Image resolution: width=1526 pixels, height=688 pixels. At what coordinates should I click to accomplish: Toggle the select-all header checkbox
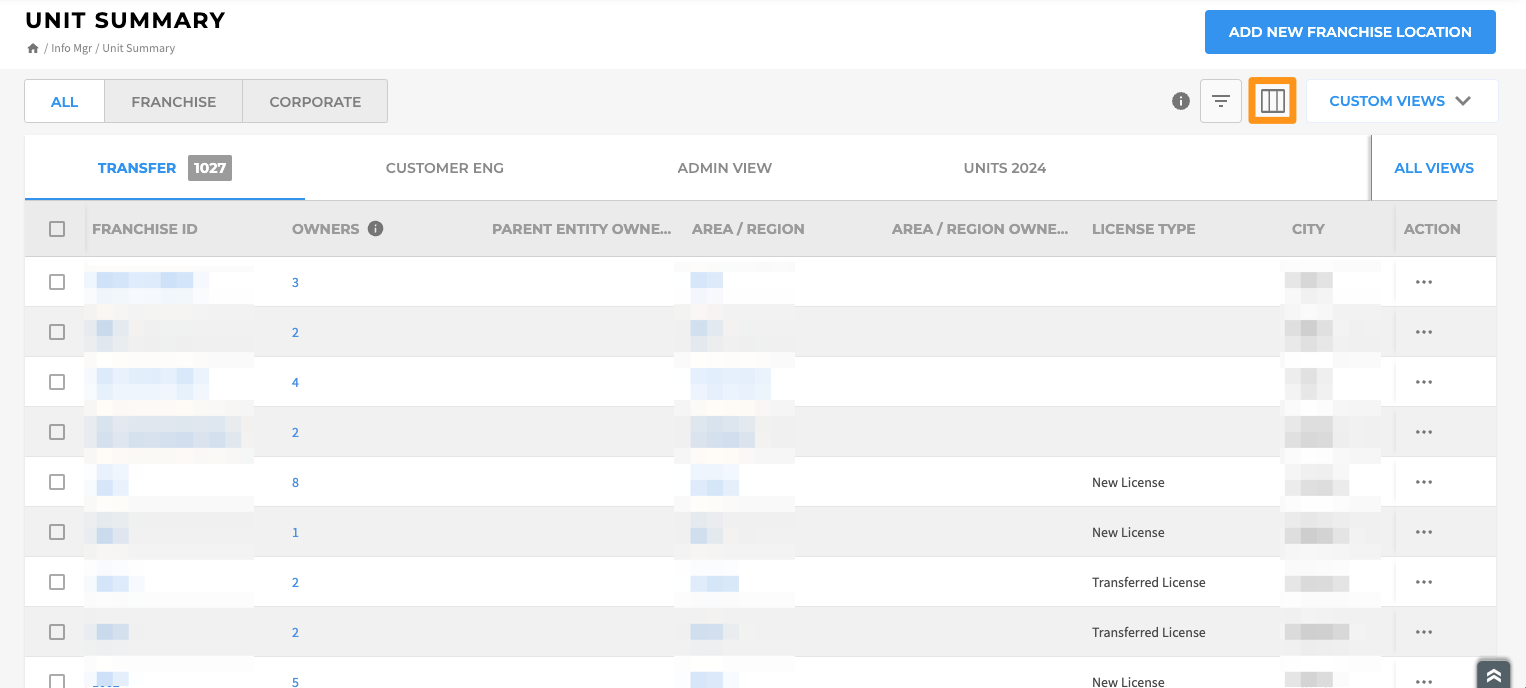[x=57, y=229]
